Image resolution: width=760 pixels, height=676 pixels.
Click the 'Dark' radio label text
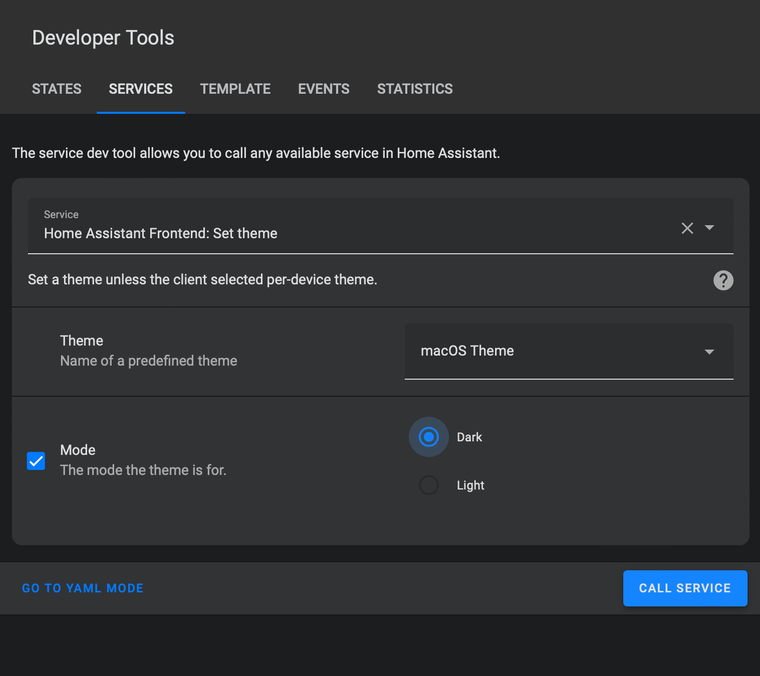(x=469, y=437)
